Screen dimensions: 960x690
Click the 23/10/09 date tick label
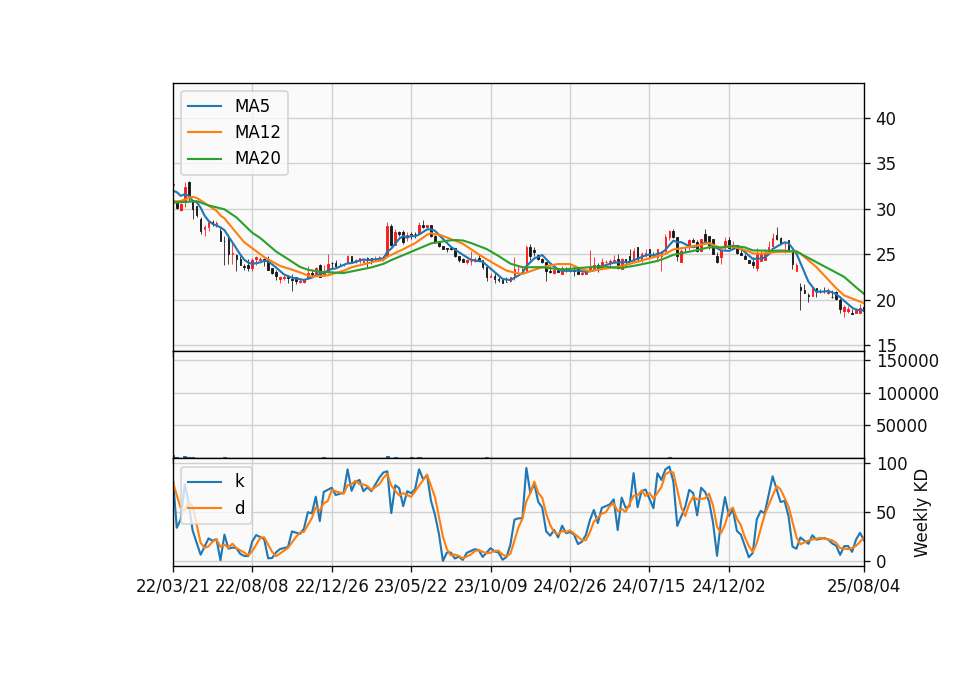pyautogui.click(x=490, y=586)
